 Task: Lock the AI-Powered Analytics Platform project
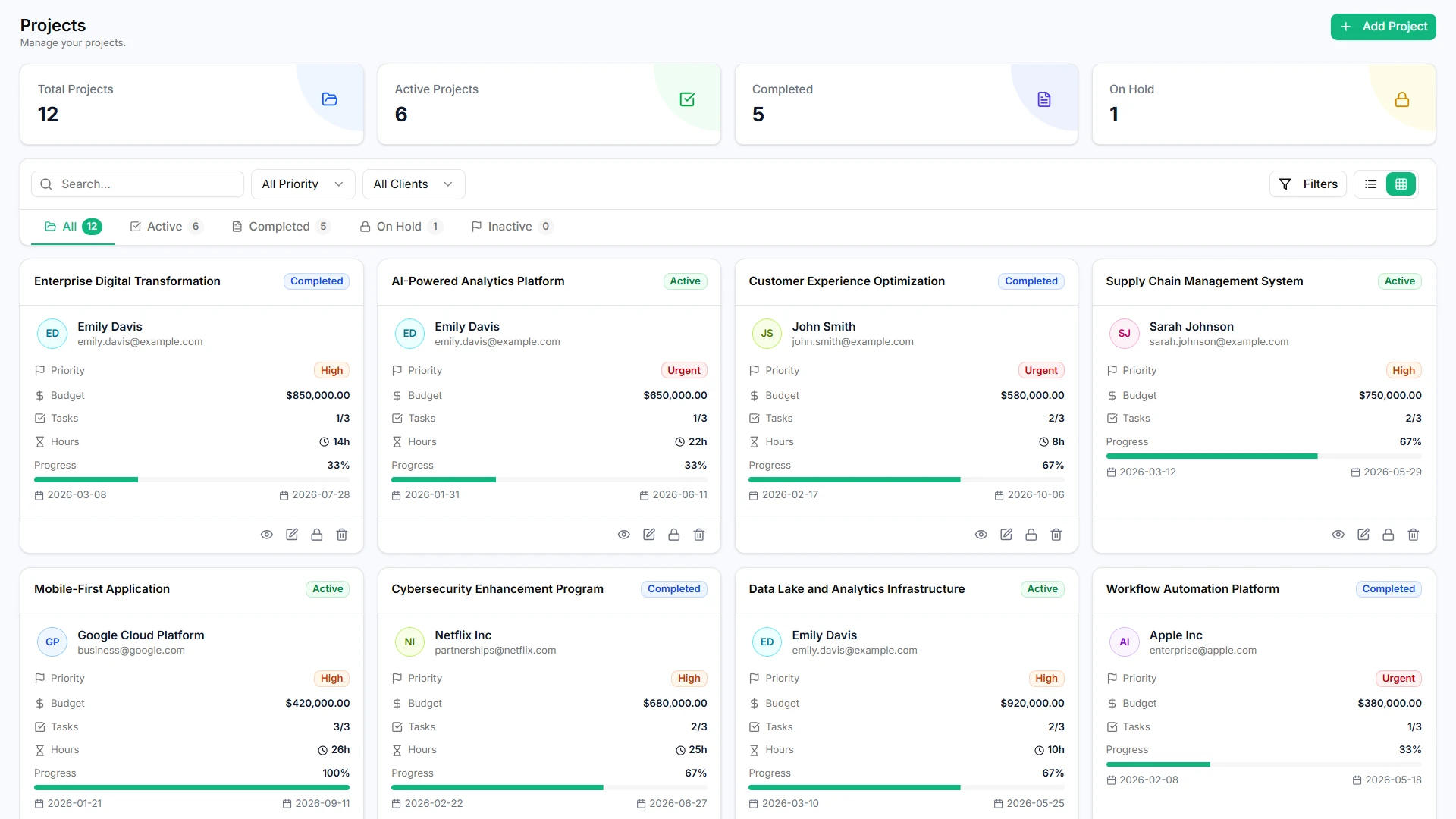coord(674,535)
